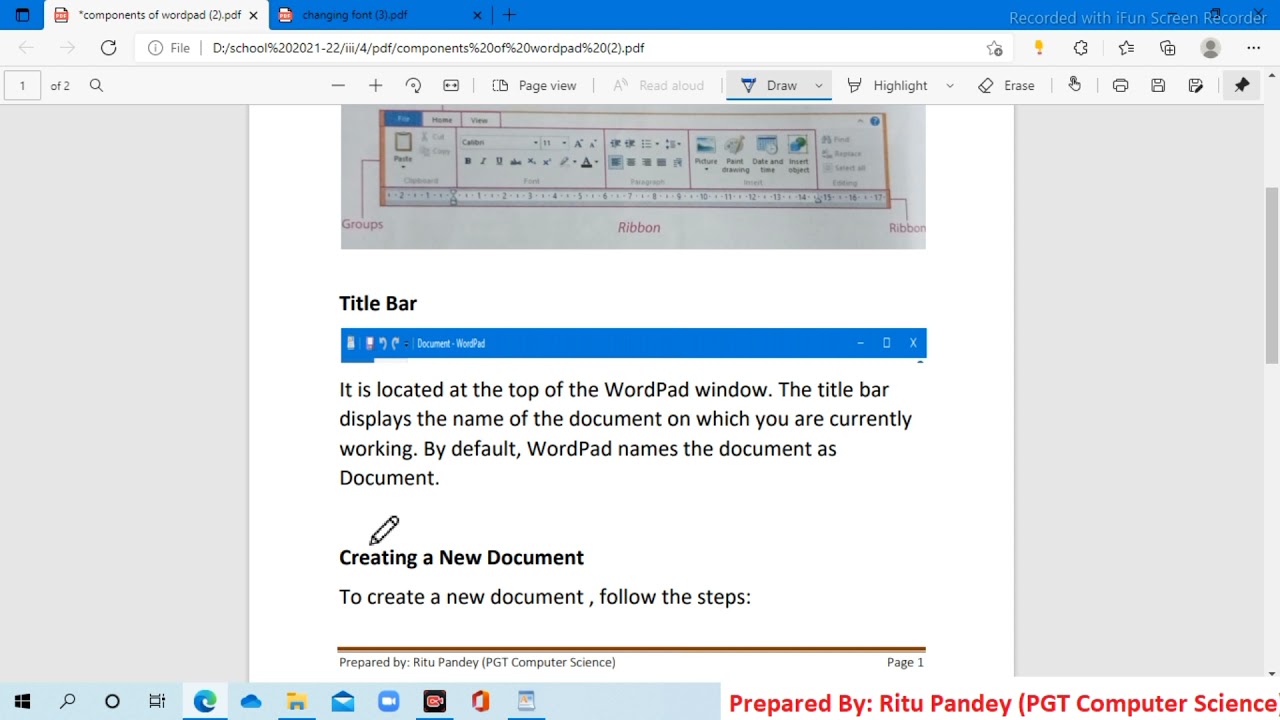Image resolution: width=1280 pixels, height=720 pixels.
Task: Unpin the PDF toolbar
Action: (1242, 85)
